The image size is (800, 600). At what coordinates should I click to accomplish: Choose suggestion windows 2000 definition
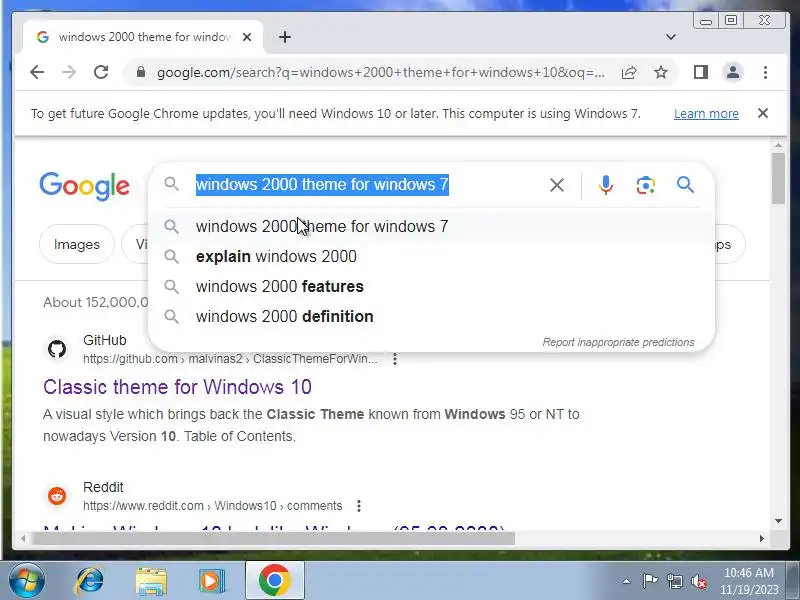(431, 316)
